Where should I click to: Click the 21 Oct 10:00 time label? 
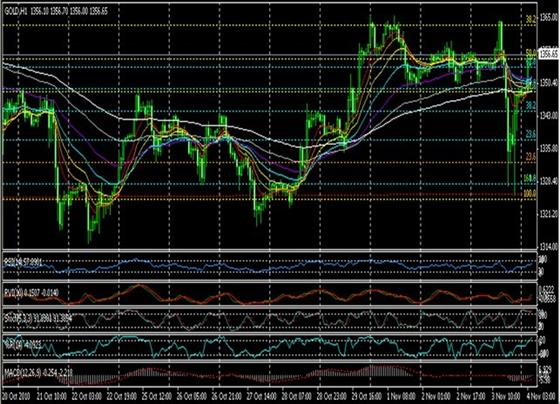(x=52, y=396)
